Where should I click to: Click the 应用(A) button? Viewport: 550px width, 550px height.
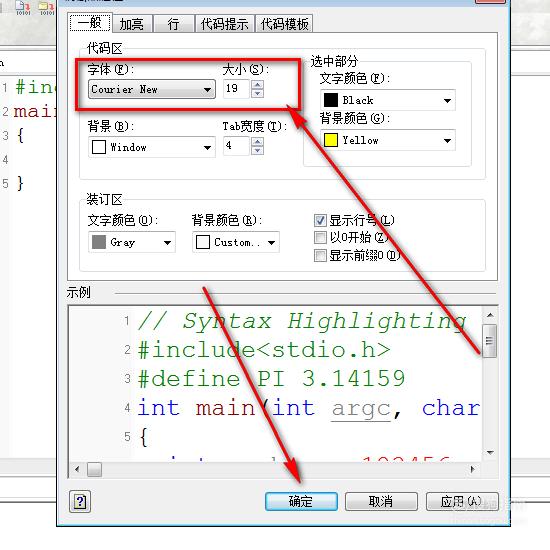coord(462,502)
